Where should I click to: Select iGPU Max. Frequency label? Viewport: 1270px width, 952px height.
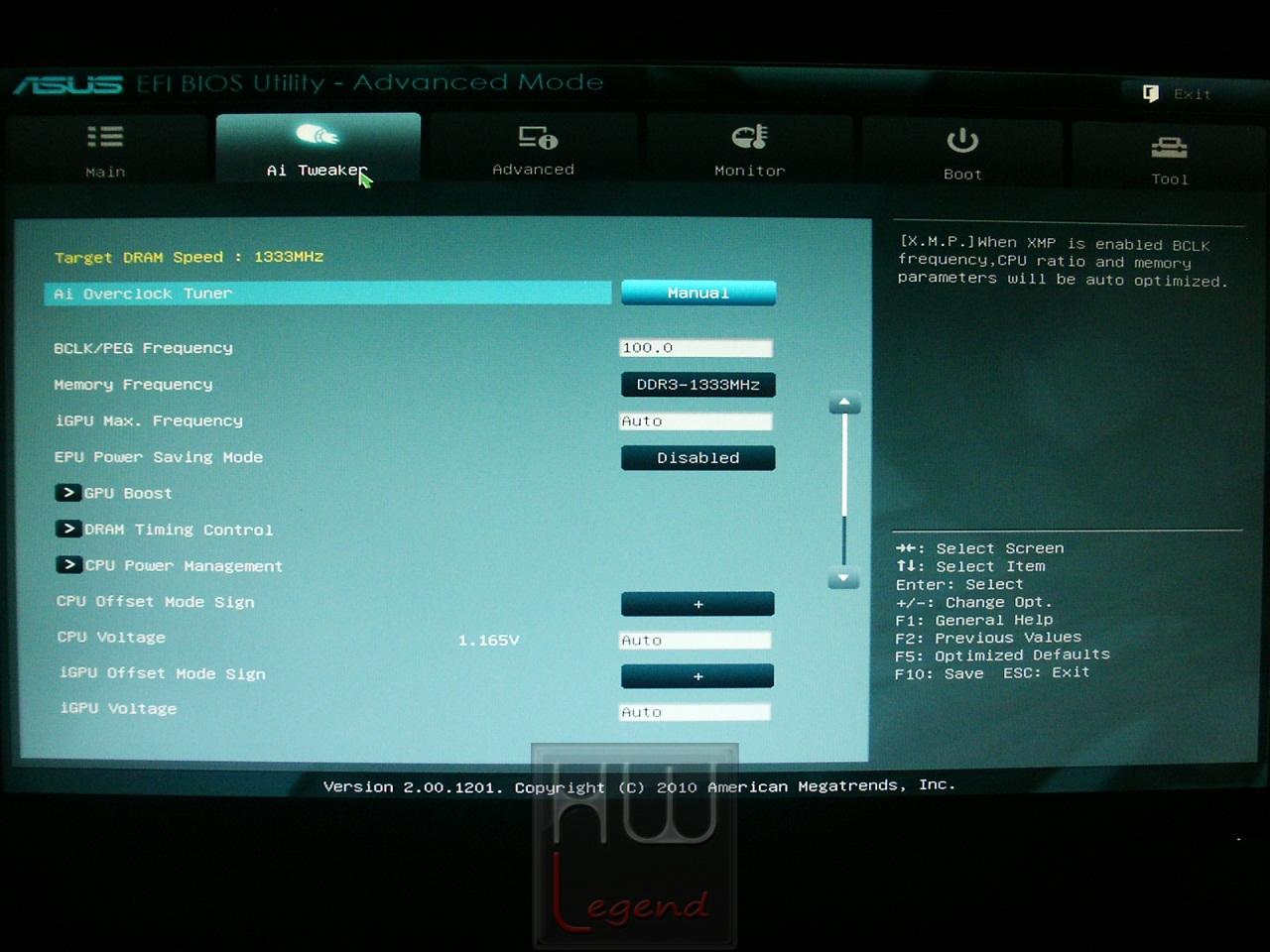[x=149, y=420]
